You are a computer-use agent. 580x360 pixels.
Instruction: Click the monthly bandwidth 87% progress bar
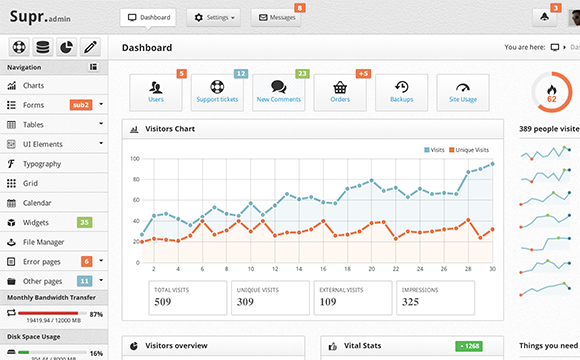tap(52, 313)
